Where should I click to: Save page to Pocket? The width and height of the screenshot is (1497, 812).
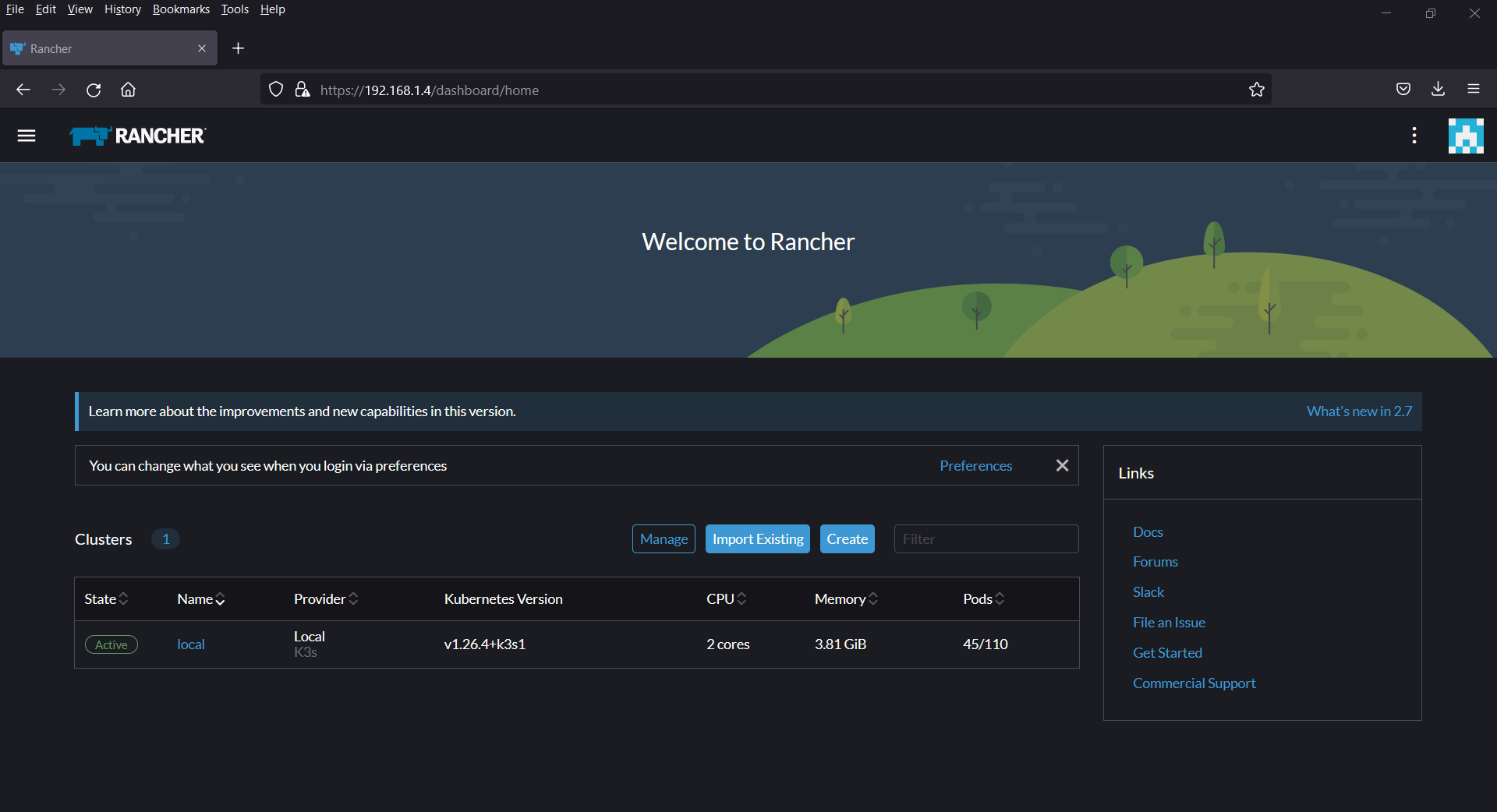pyautogui.click(x=1403, y=89)
